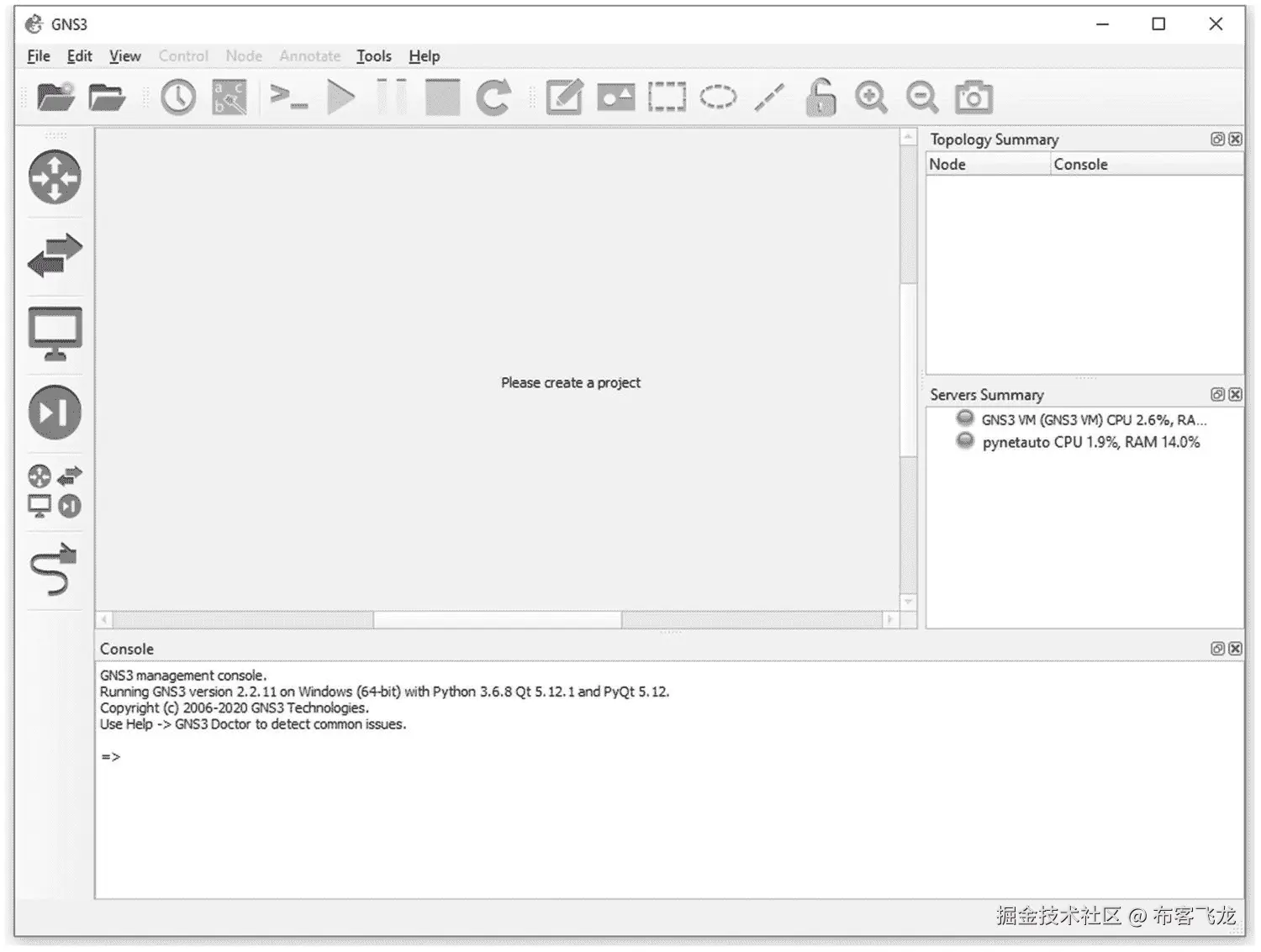Stop all nodes square button
Screen dimensions: 1261x952
(442, 97)
